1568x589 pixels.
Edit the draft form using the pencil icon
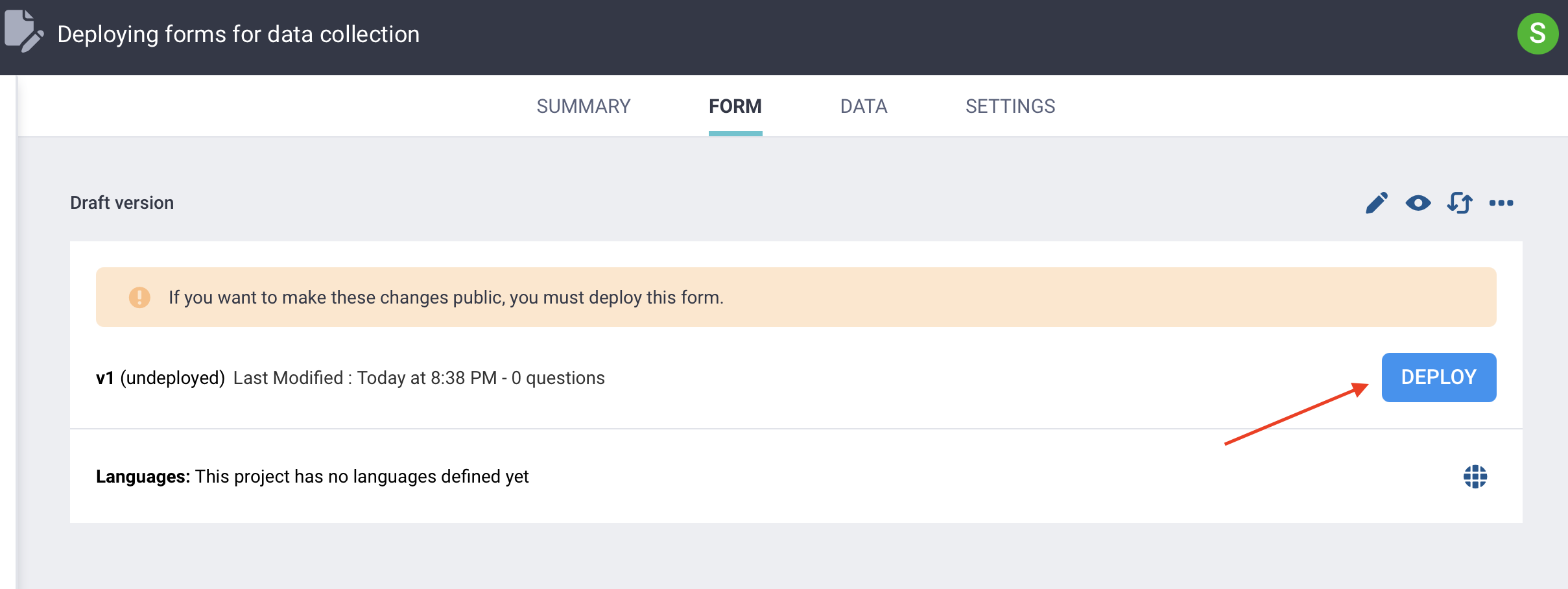point(1377,202)
